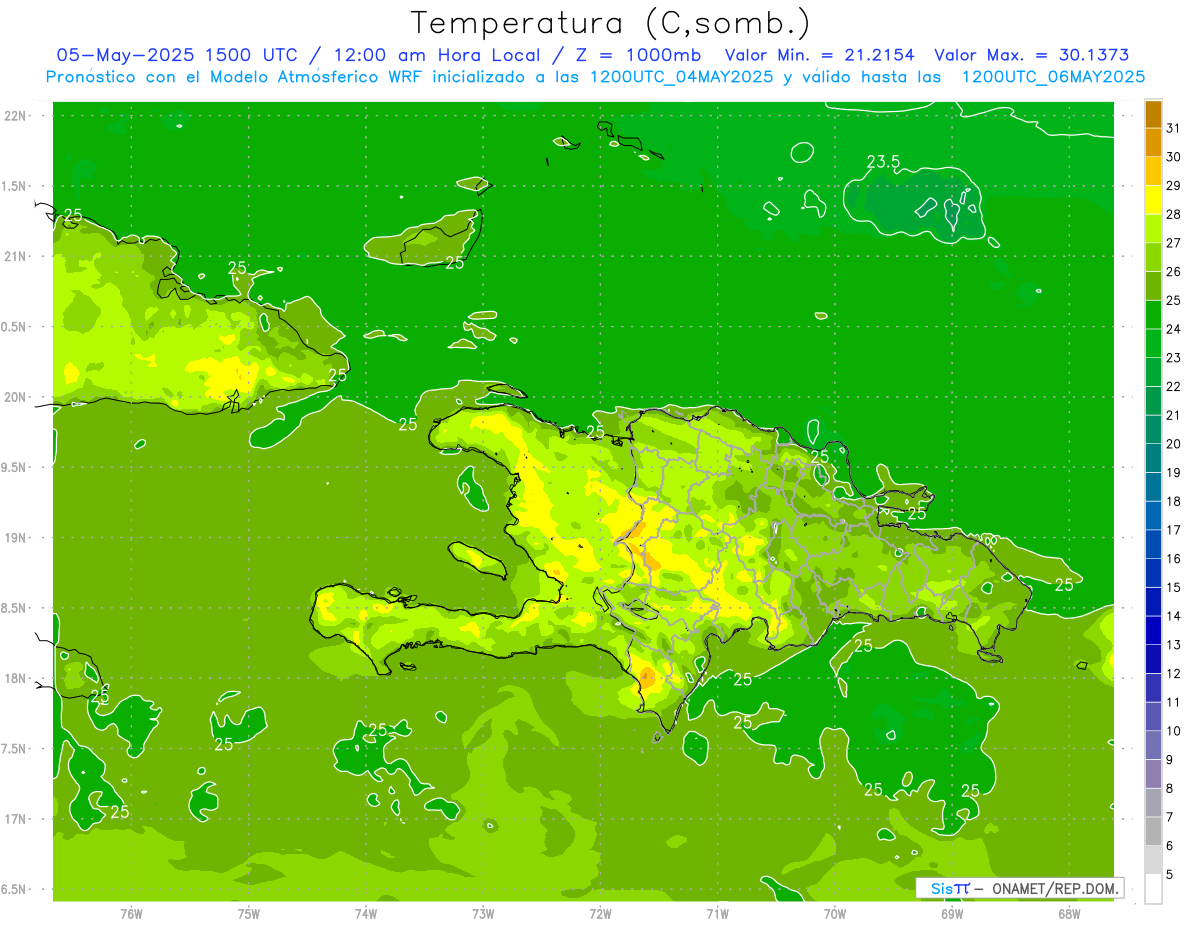Image resolution: width=1200 pixels, height=927 pixels.
Task: Click the "SisTT - ONAMET/REP.DOM." credit label
Action: 1020,888
